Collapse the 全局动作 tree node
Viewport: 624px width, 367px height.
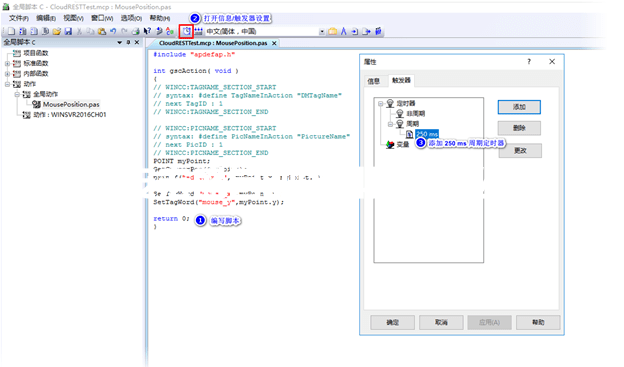17,94
